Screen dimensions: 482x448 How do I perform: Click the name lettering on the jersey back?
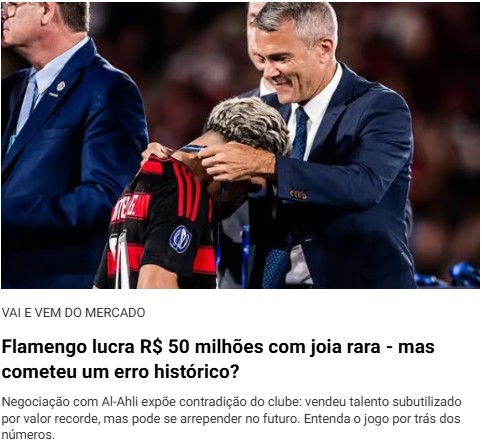coord(130,207)
